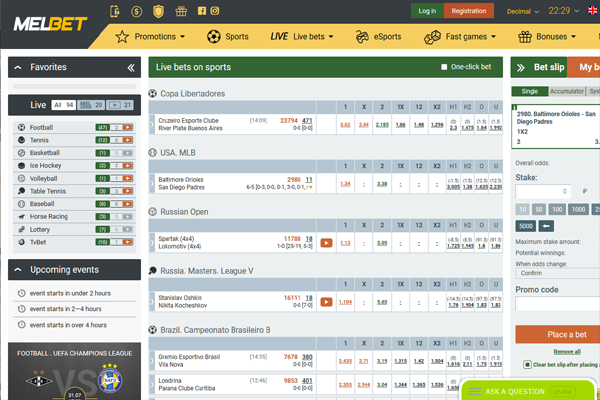
Task: Open the Fast games dropdown menu
Action: (x=460, y=37)
